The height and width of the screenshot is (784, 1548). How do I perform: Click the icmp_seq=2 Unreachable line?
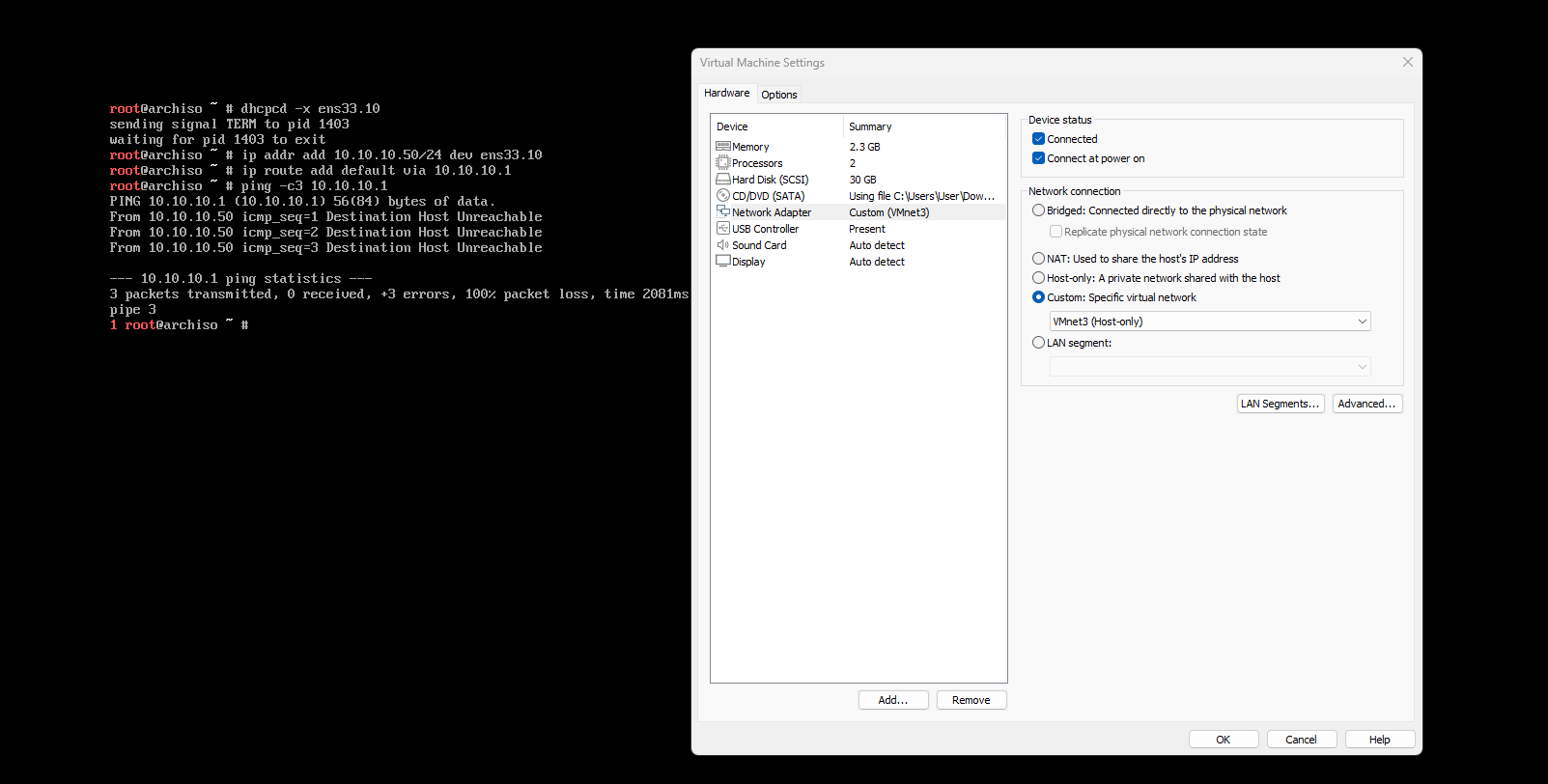(325, 233)
